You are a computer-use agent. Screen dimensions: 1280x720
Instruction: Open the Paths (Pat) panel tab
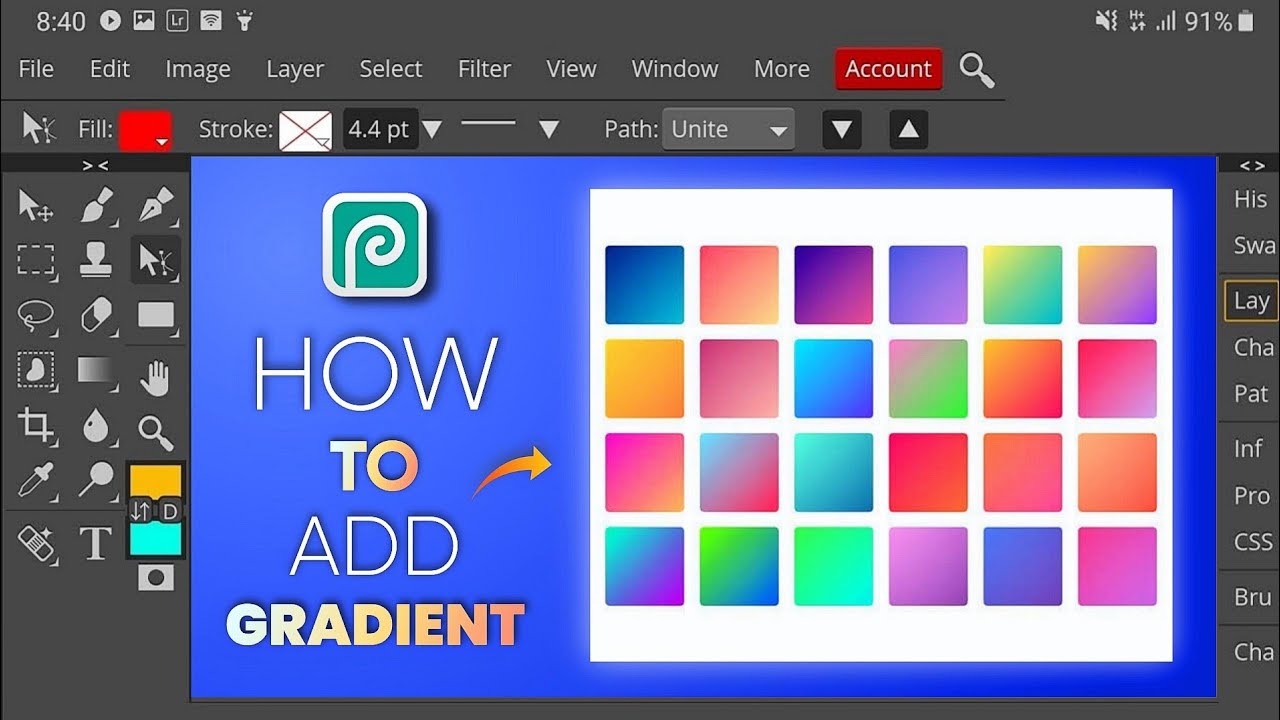click(1251, 394)
